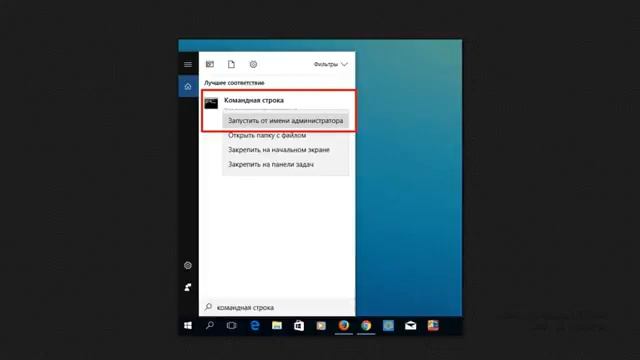Filter results by apps icon
This screenshot has width=640, height=360.
coord(210,64)
